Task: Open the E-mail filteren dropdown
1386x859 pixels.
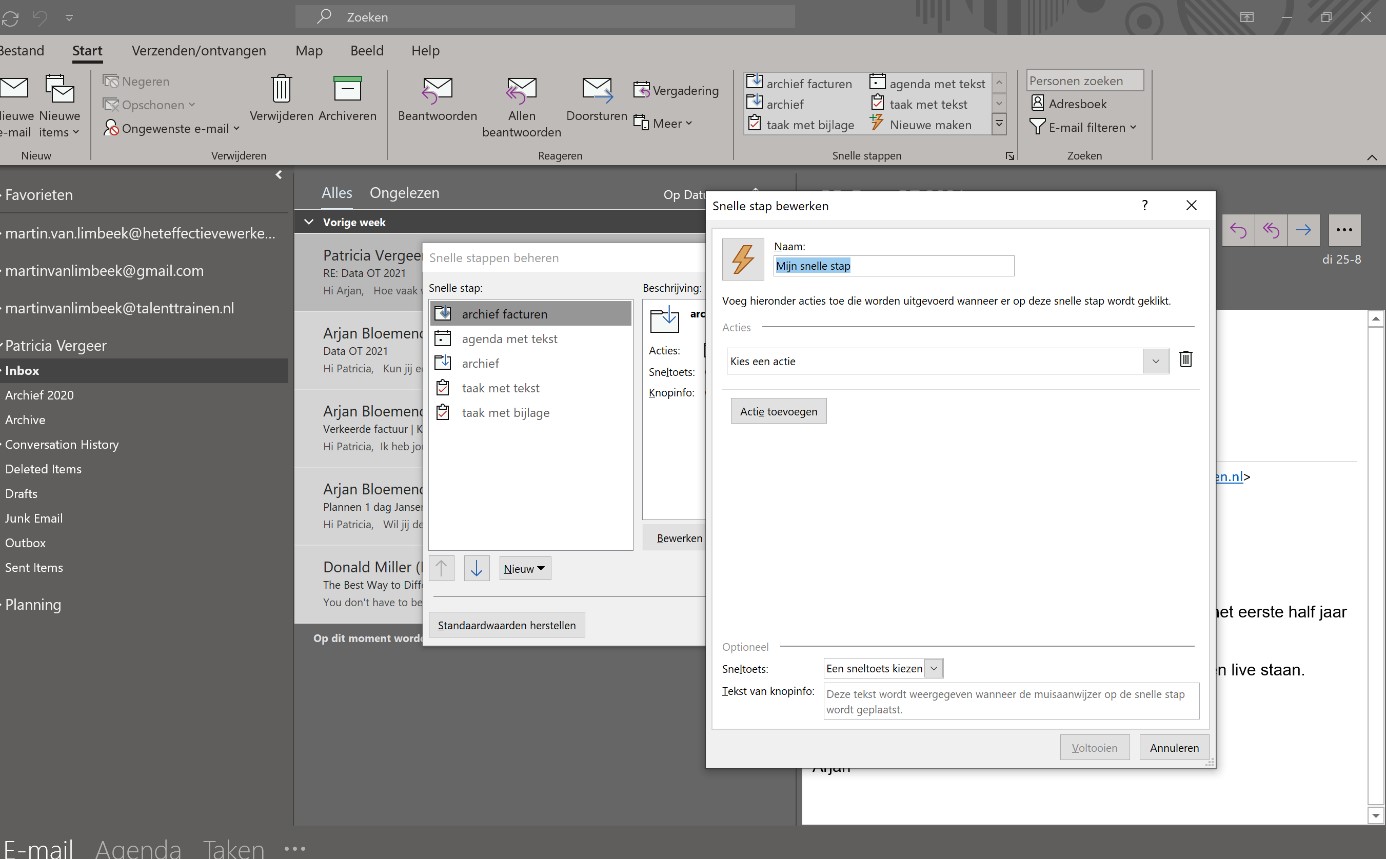Action: [1084, 127]
